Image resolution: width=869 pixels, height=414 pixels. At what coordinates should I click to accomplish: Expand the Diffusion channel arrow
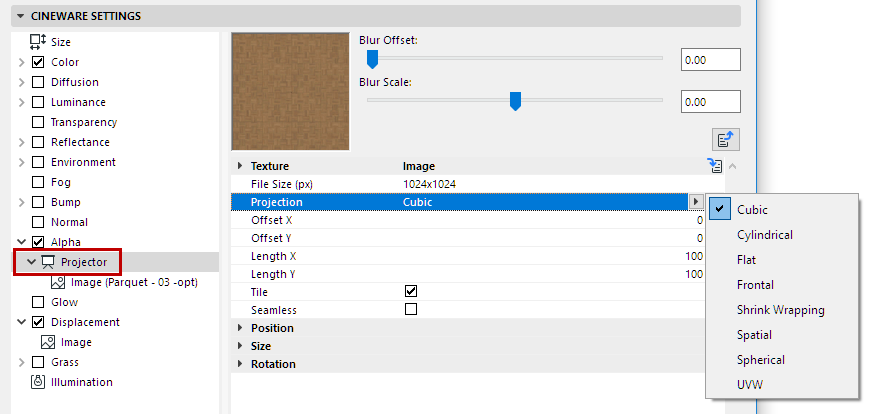(22, 82)
